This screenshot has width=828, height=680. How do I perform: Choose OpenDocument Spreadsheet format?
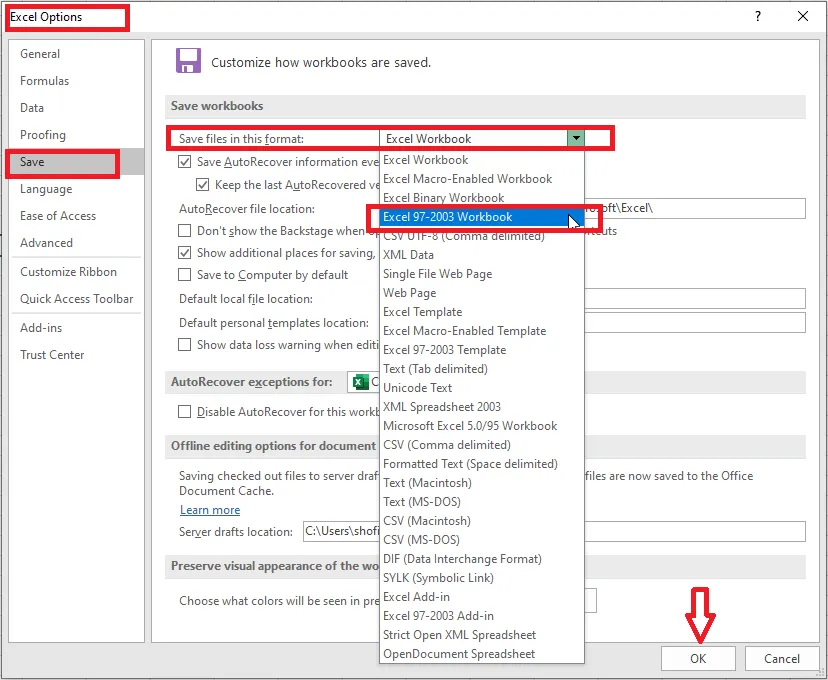coord(482,654)
